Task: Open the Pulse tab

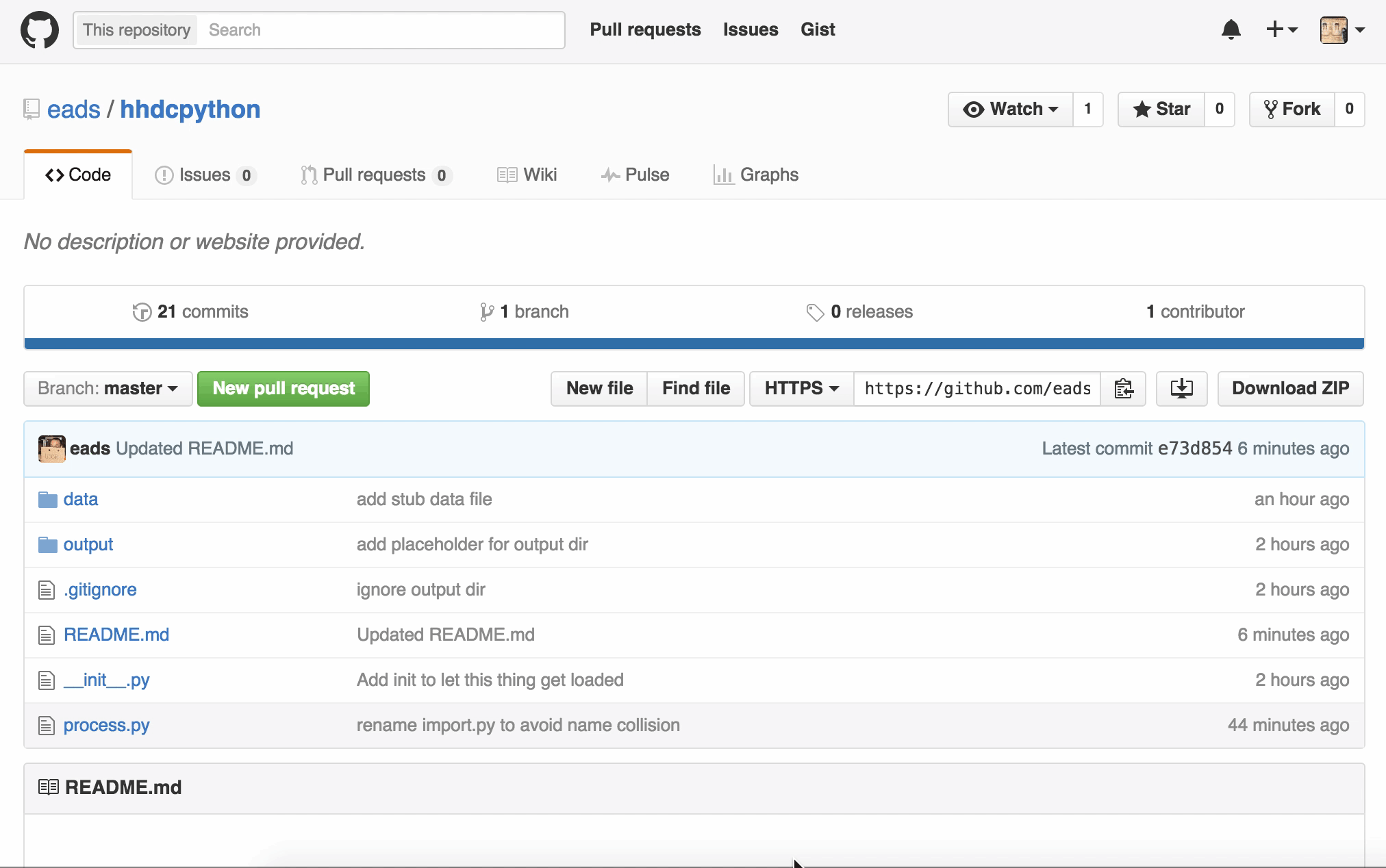Action: 635,175
